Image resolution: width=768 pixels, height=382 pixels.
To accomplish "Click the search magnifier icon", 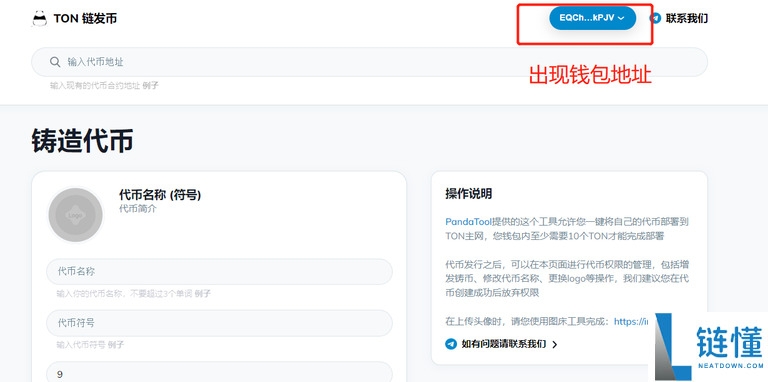I will pos(55,62).
